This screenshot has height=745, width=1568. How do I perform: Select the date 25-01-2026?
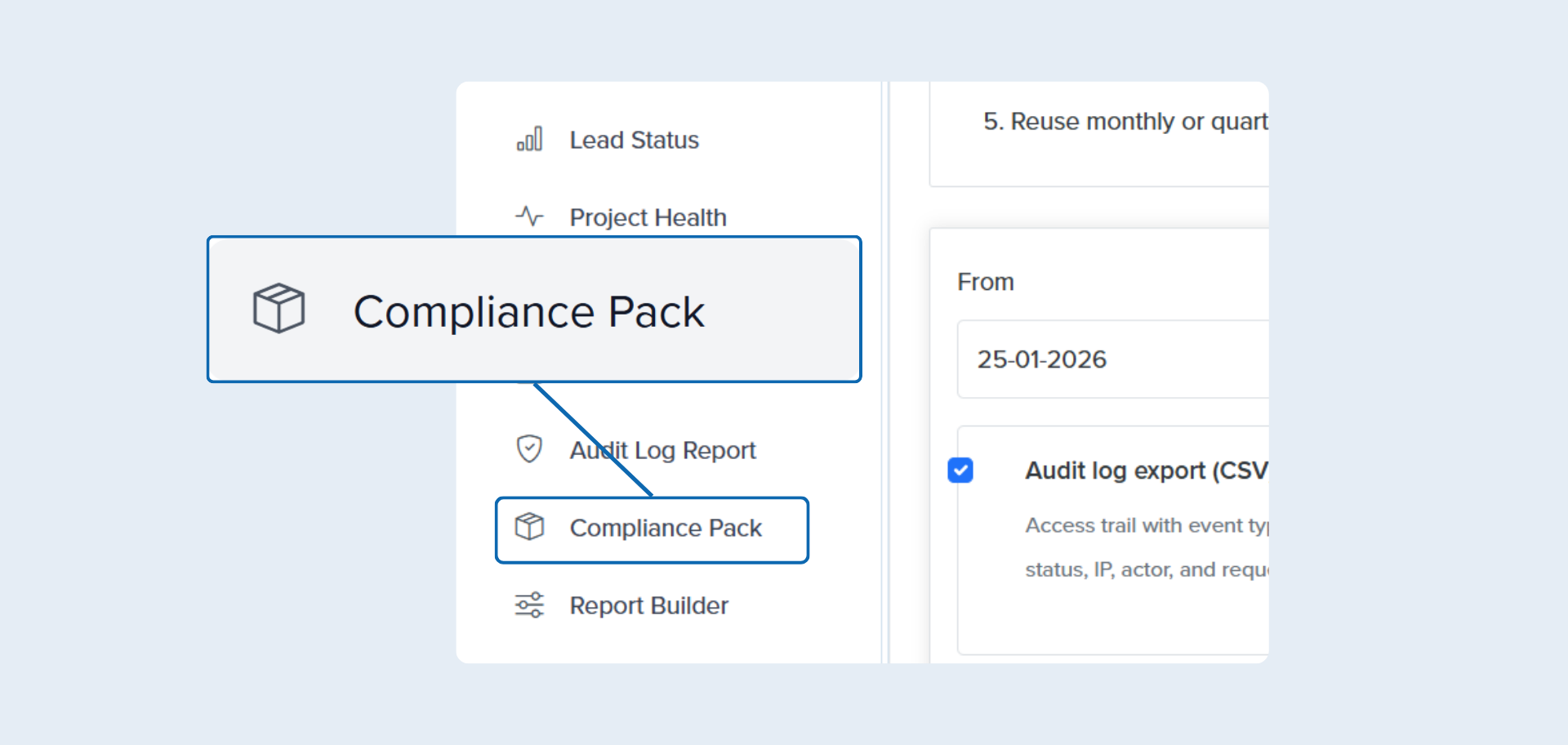(1043, 359)
